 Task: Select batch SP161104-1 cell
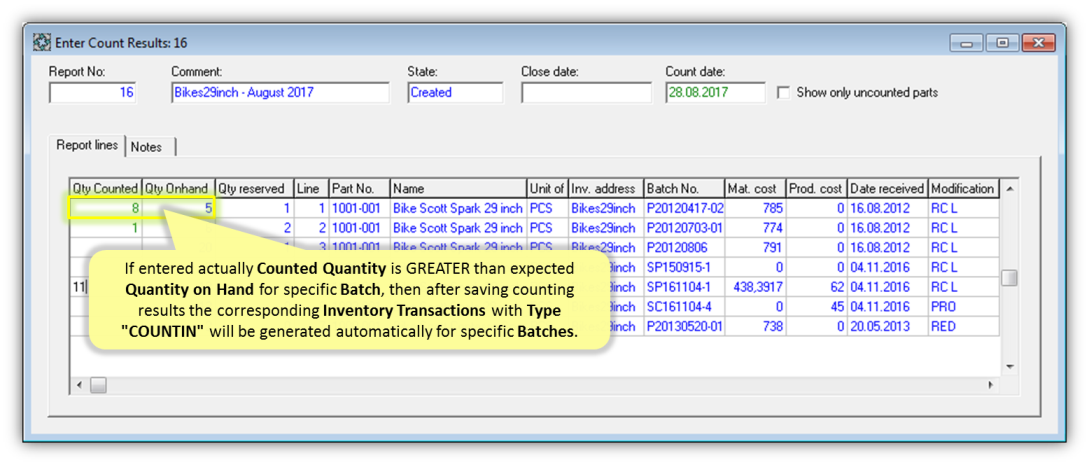(684, 287)
